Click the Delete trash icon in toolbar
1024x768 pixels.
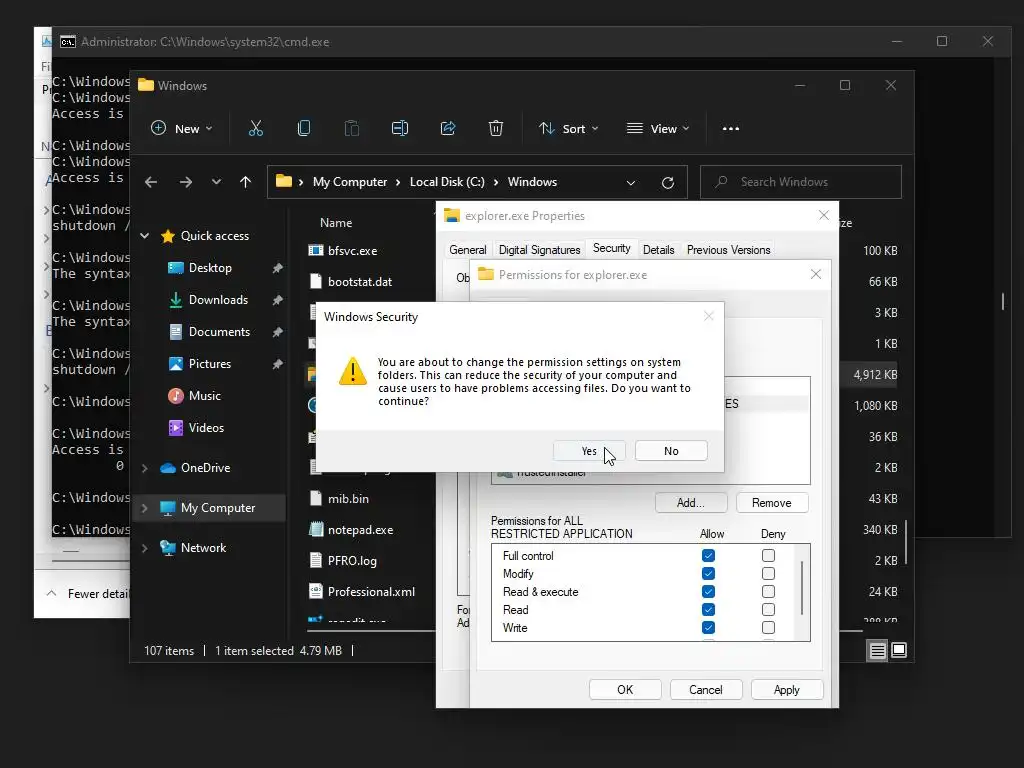(496, 129)
